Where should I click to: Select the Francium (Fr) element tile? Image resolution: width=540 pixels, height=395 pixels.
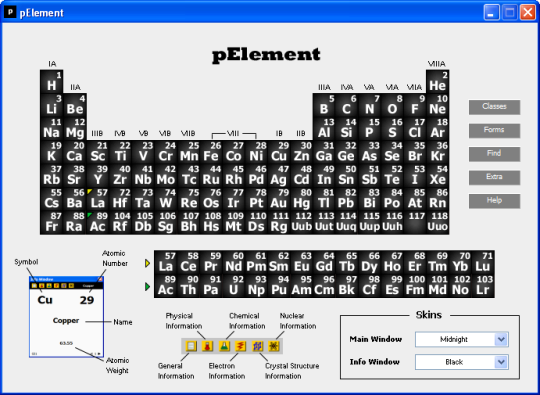52,222
